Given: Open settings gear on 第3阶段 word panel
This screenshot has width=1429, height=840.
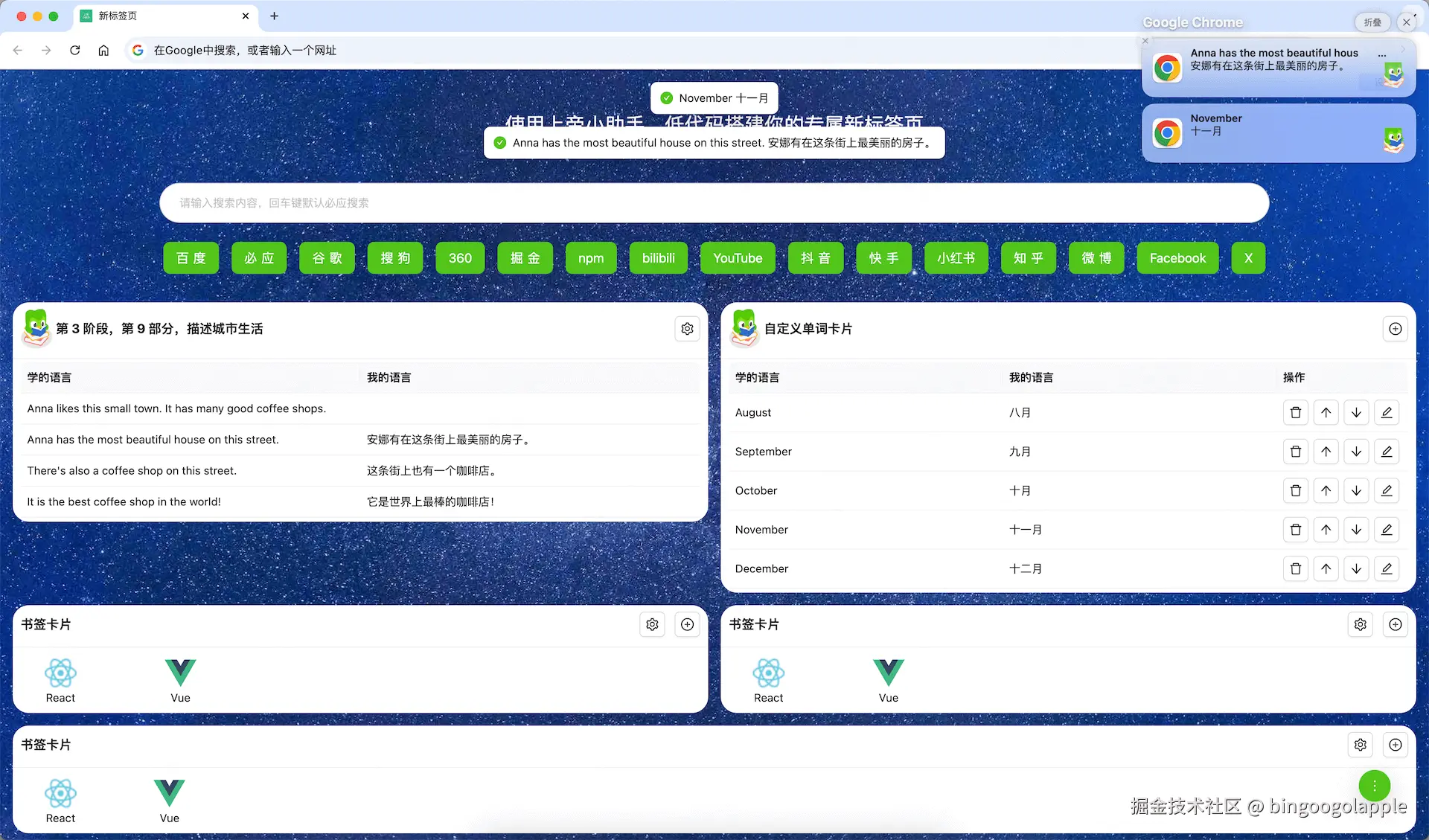Looking at the screenshot, I should point(687,328).
